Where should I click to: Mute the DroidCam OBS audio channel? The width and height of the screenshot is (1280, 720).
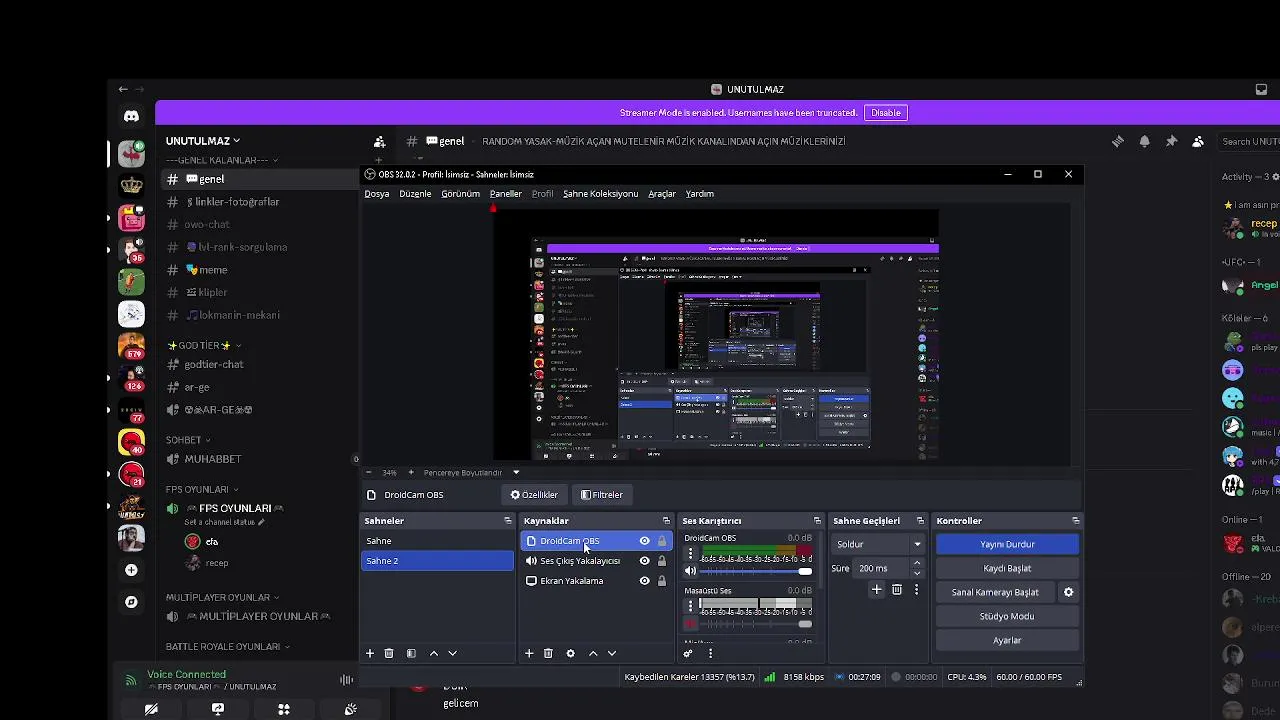coord(690,571)
